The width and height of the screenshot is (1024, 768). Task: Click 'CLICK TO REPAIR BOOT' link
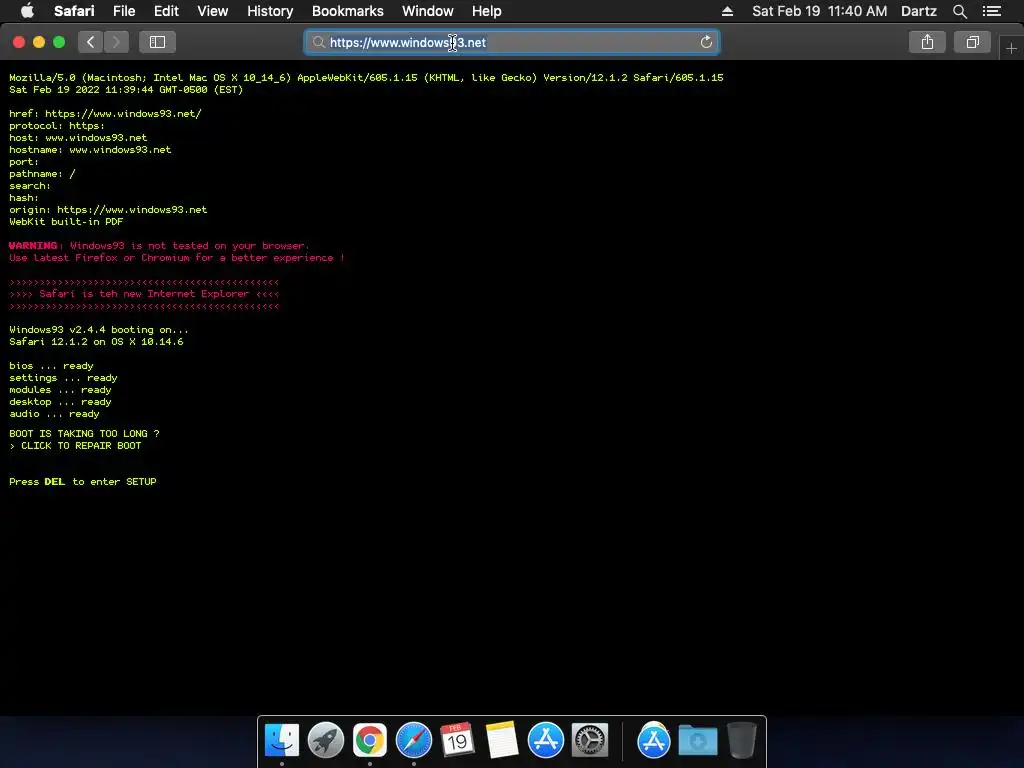81,445
